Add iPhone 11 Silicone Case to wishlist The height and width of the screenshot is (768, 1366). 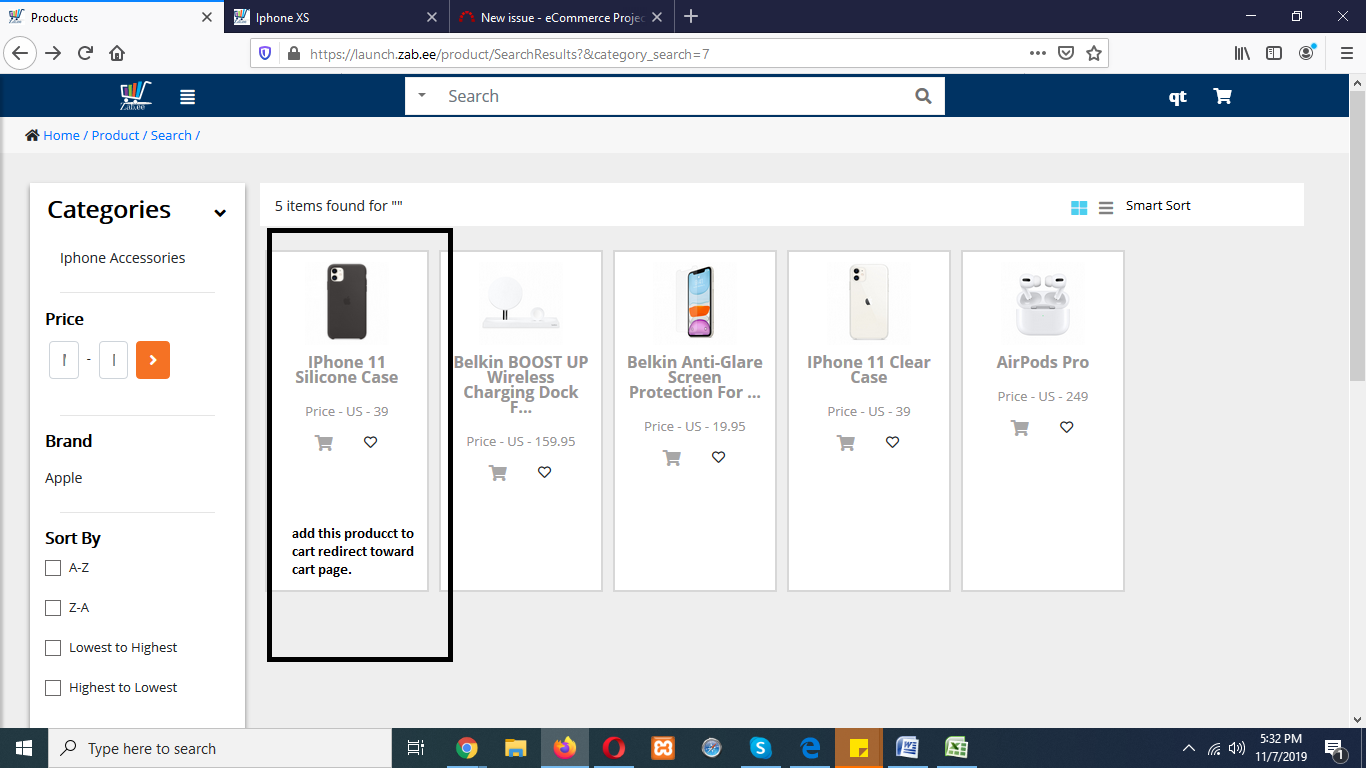point(370,442)
